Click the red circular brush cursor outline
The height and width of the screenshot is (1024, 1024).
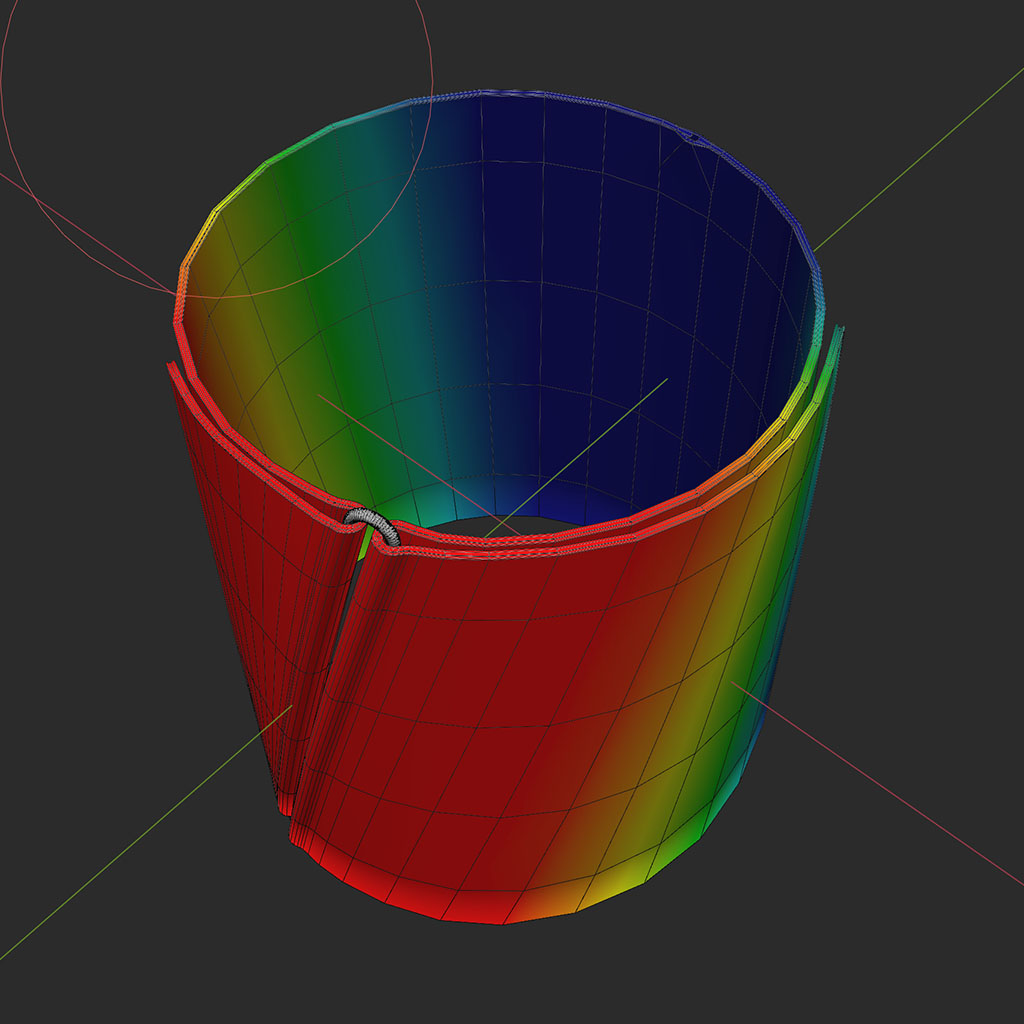pos(217,149)
